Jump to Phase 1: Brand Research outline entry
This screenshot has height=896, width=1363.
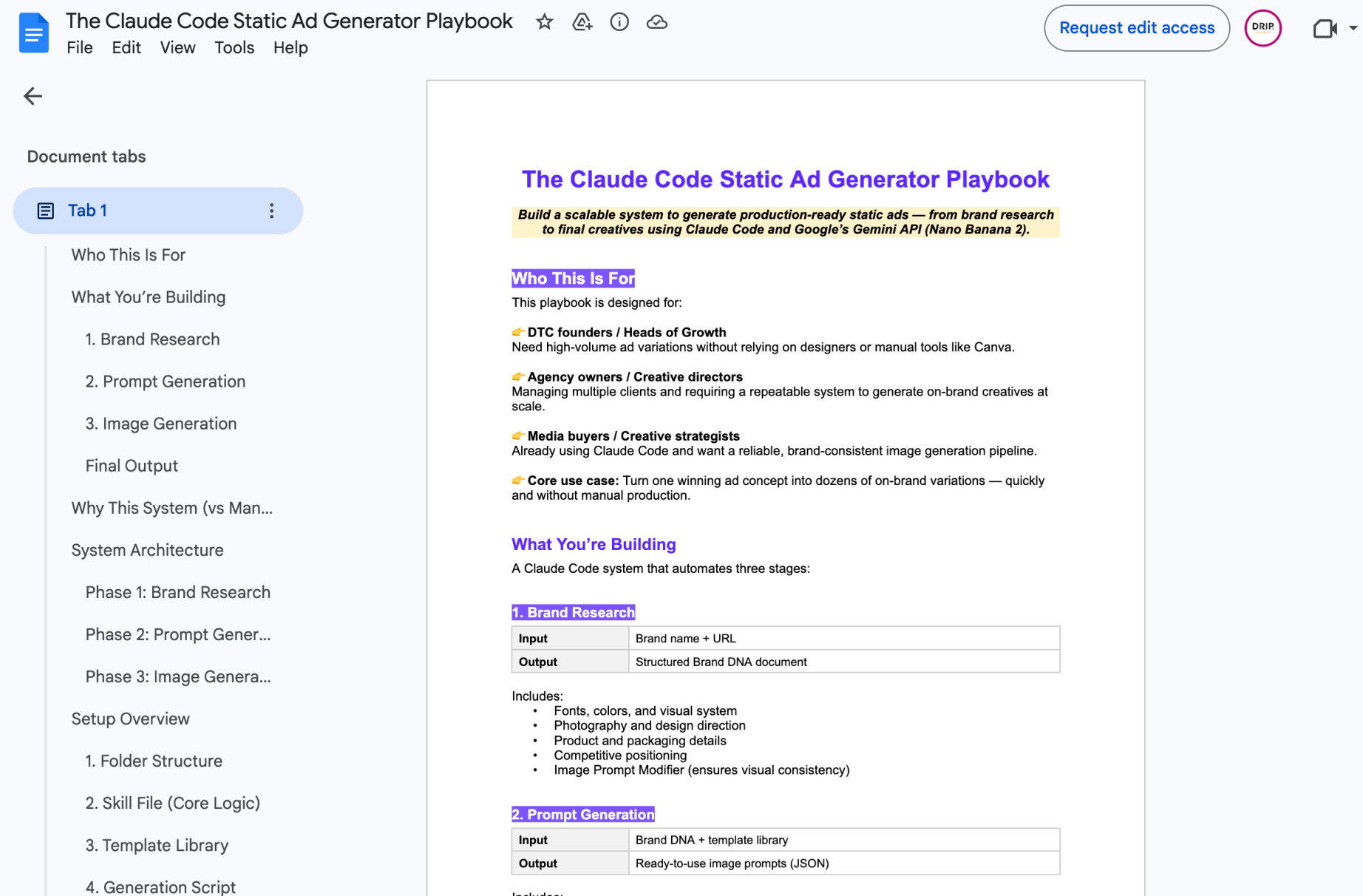pyautogui.click(x=178, y=592)
